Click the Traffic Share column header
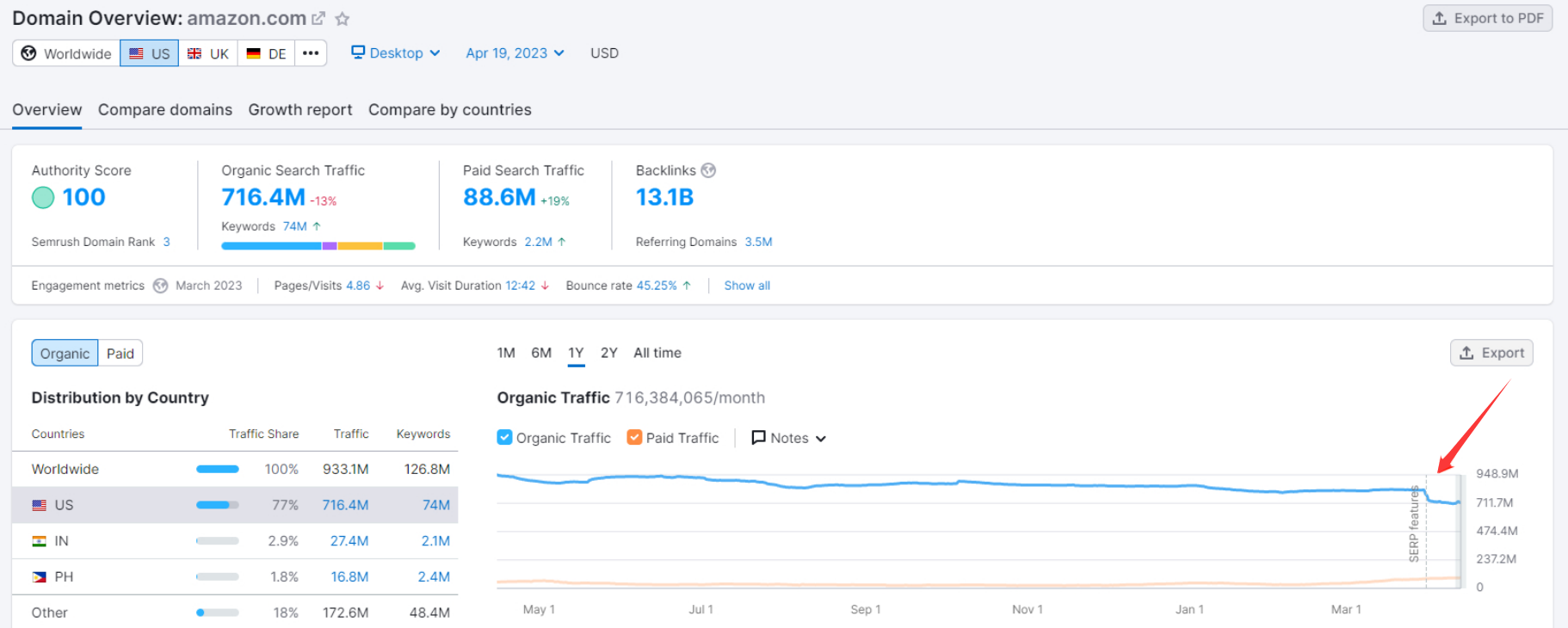Screen dimensions: 1568x628 pos(264,434)
